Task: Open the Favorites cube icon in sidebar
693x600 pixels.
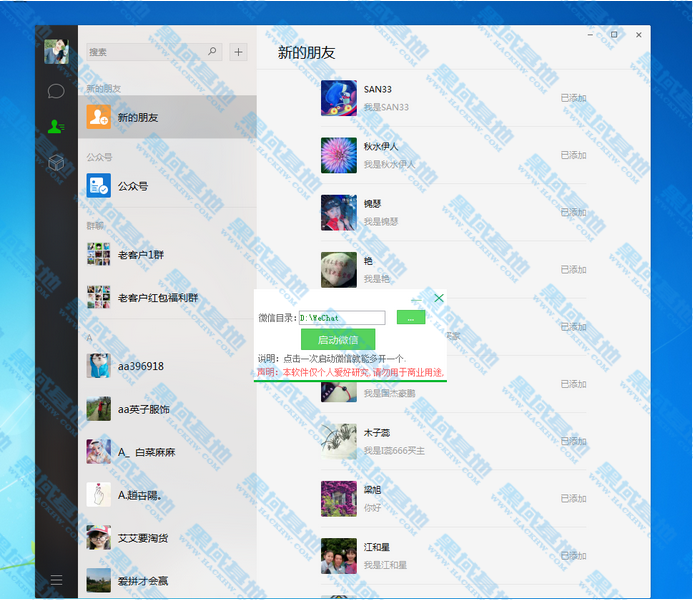Action: (56, 163)
